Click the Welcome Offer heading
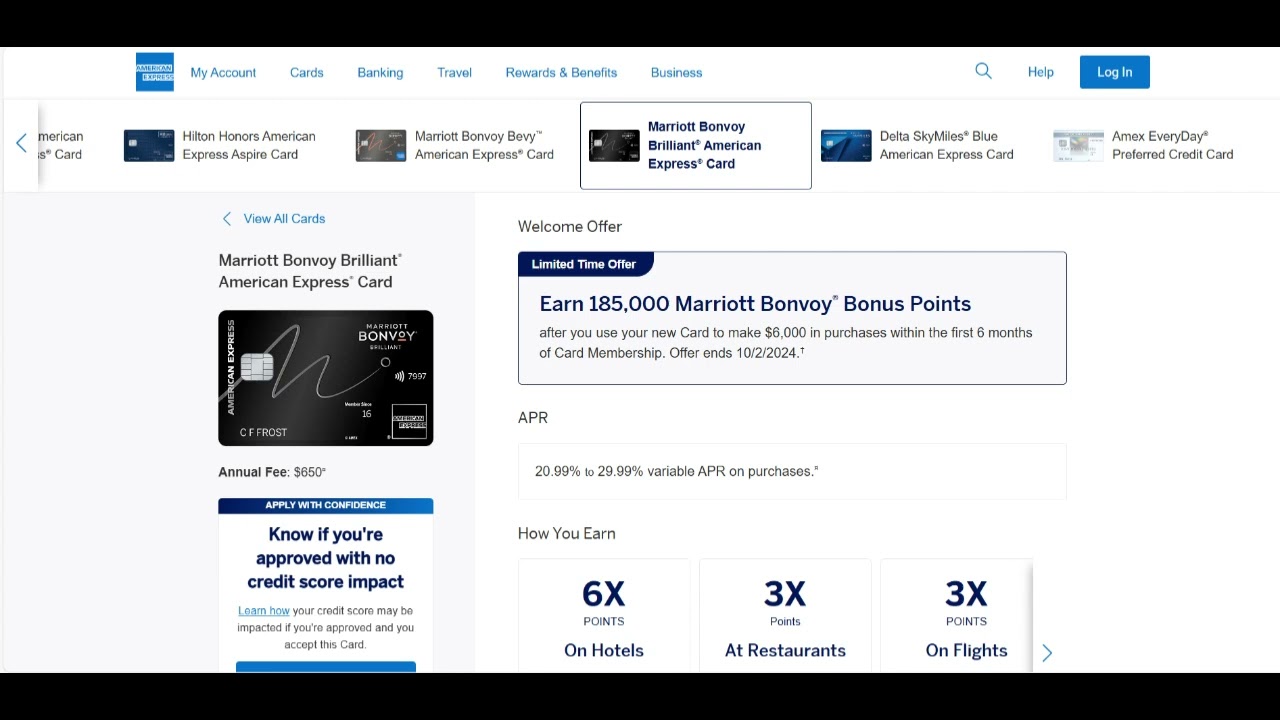The height and width of the screenshot is (720, 1280). click(x=570, y=226)
